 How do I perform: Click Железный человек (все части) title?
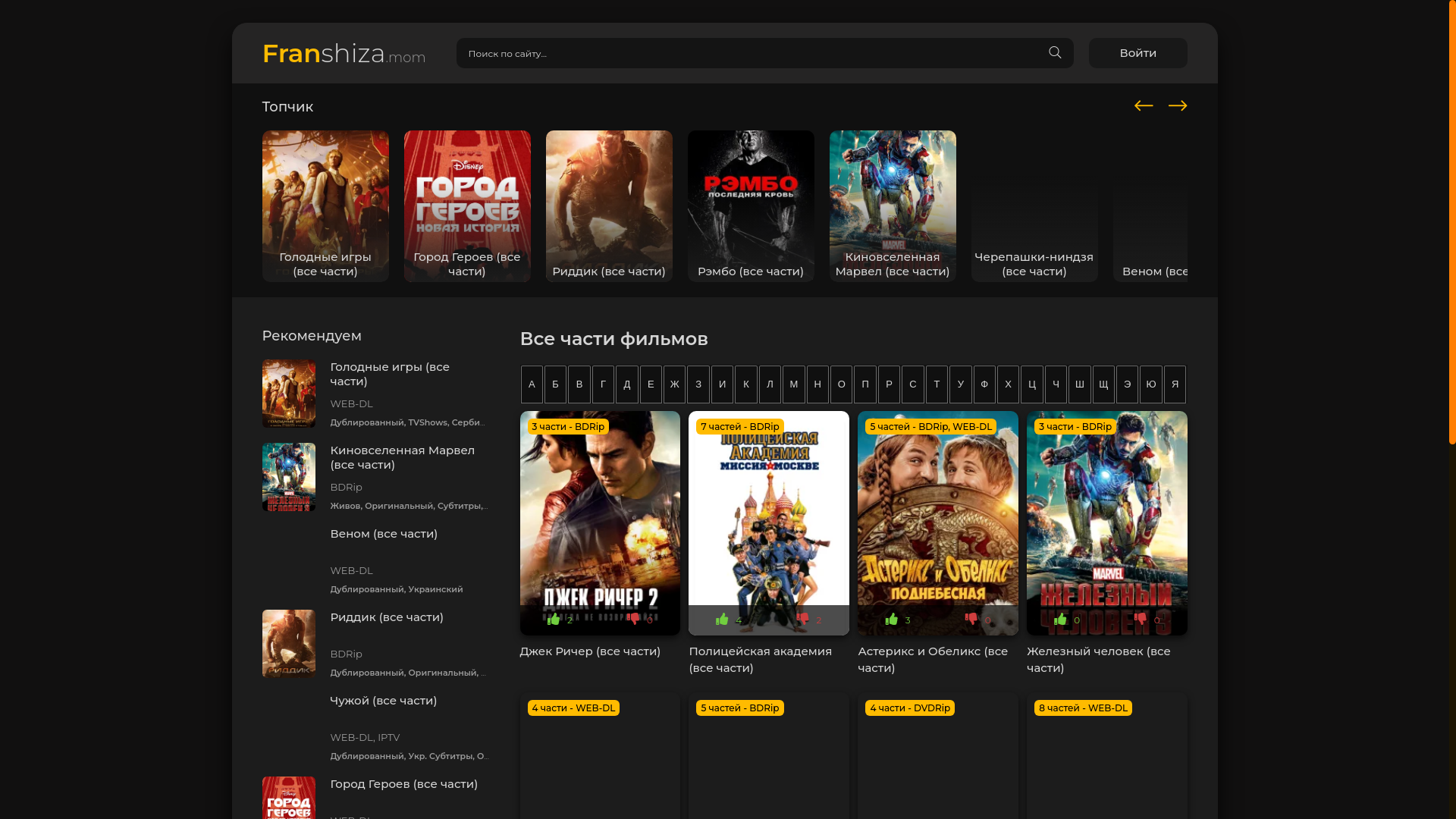tap(1099, 660)
